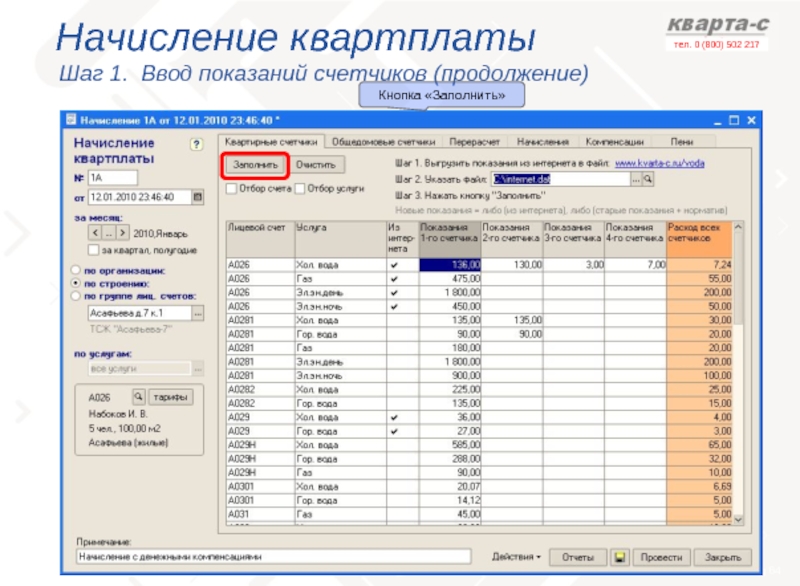Go to previous month with left arrow
The width and height of the screenshot is (800, 586).
click(x=96, y=232)
